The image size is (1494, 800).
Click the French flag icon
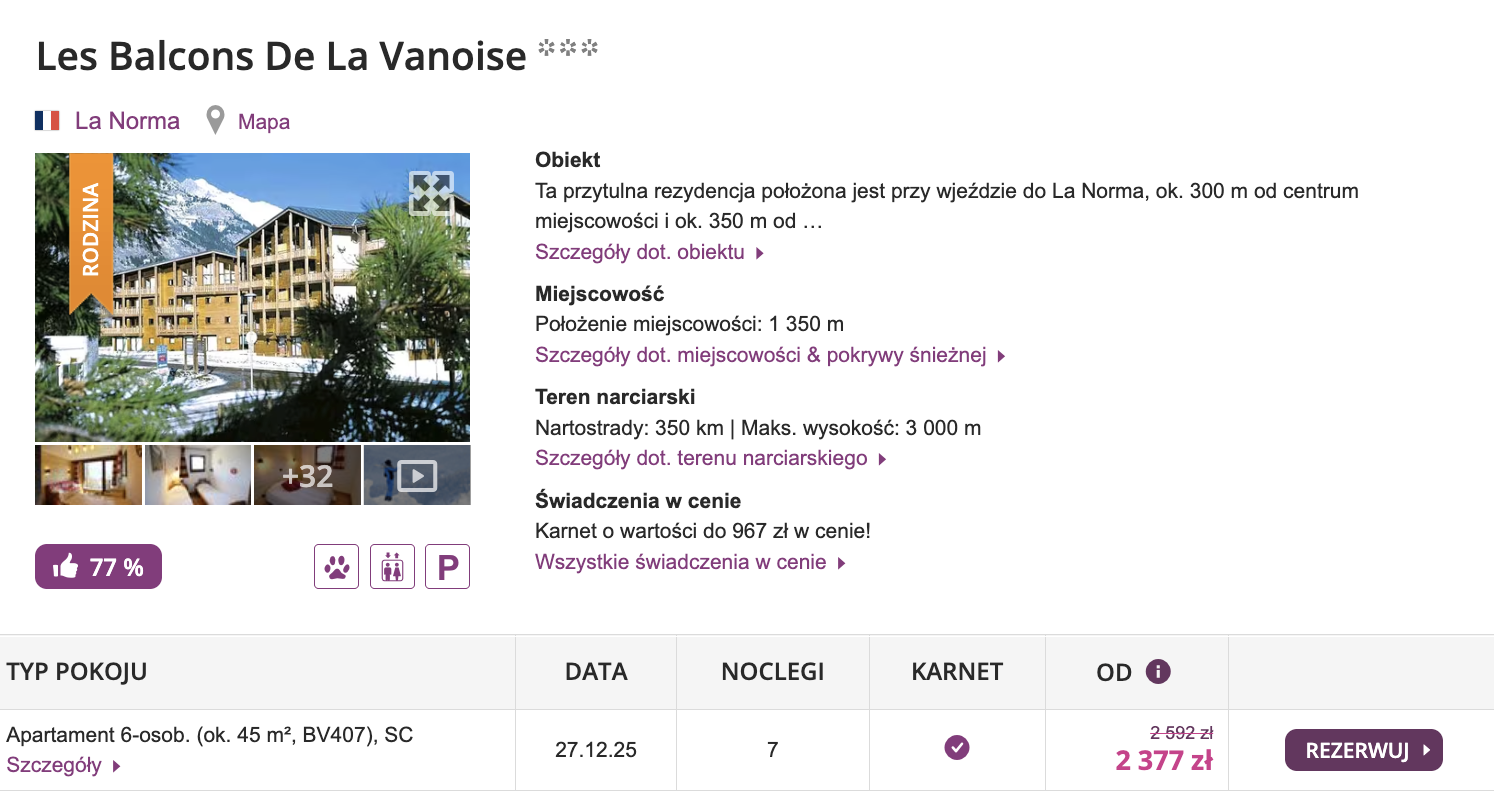pyautogui.click(x=47, y=122)
